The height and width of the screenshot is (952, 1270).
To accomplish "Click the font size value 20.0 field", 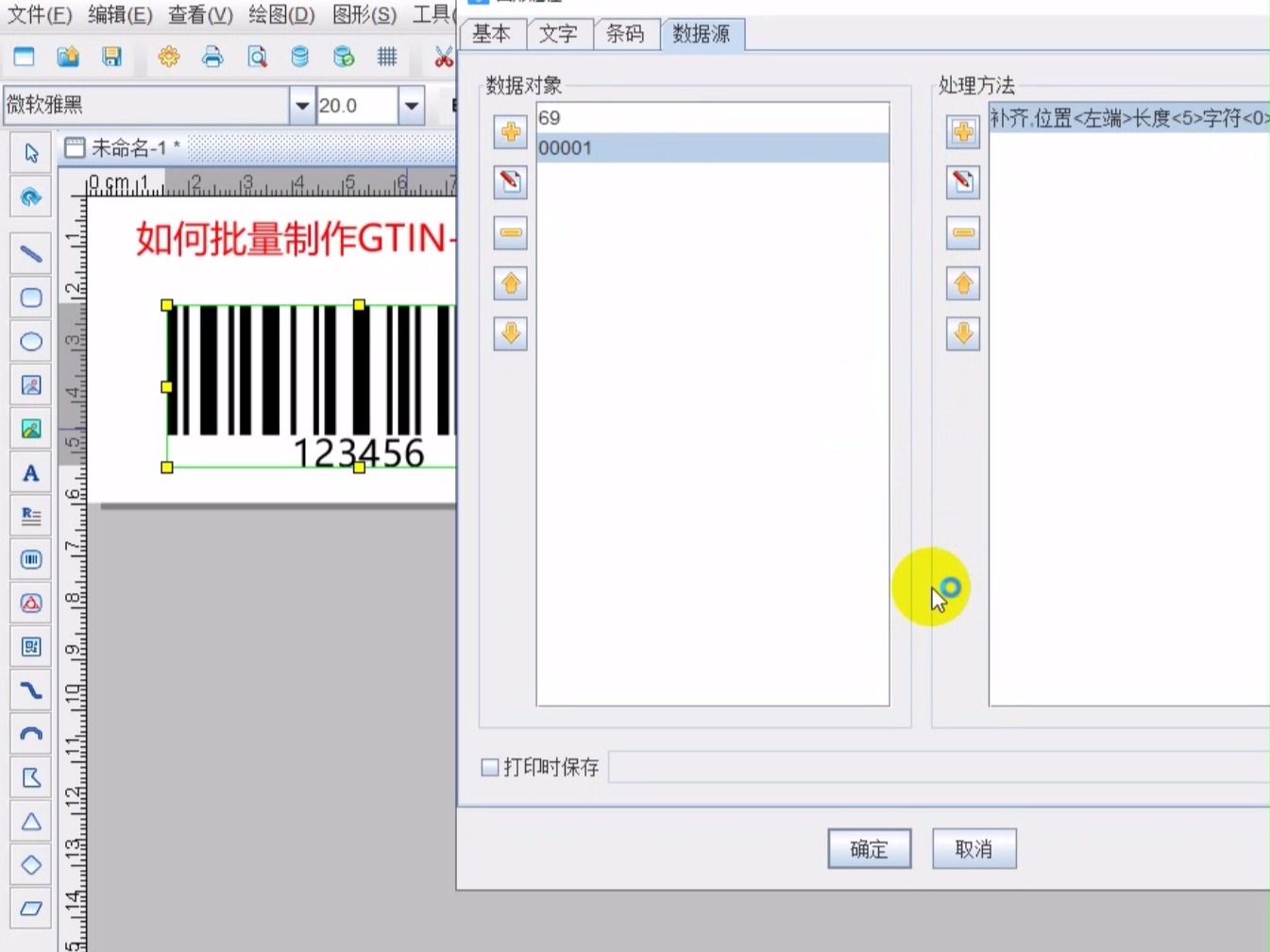I will (x=357, y=106).
